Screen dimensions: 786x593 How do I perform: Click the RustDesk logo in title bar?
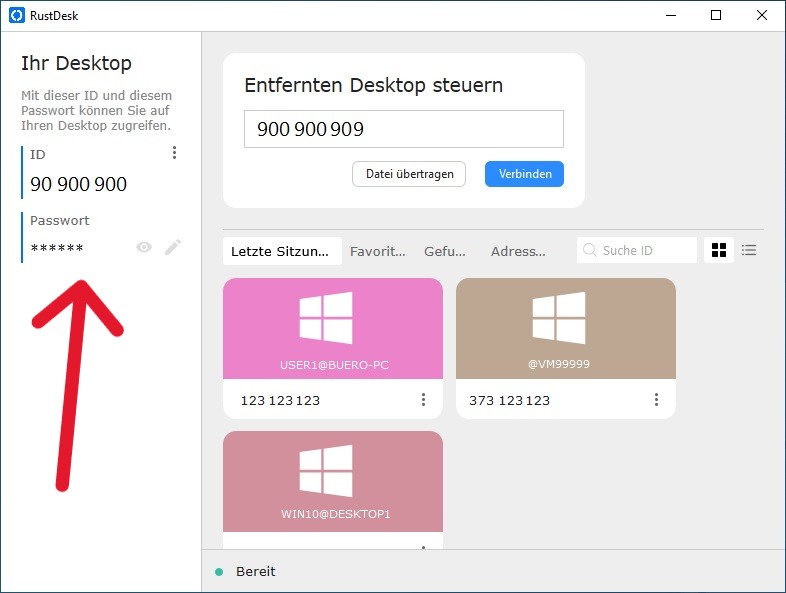[17, 16]
